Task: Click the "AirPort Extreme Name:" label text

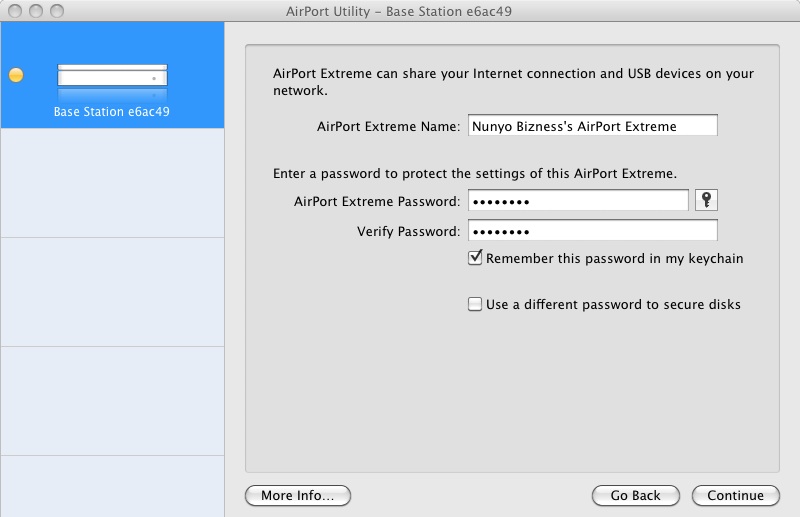Action: 388,127
